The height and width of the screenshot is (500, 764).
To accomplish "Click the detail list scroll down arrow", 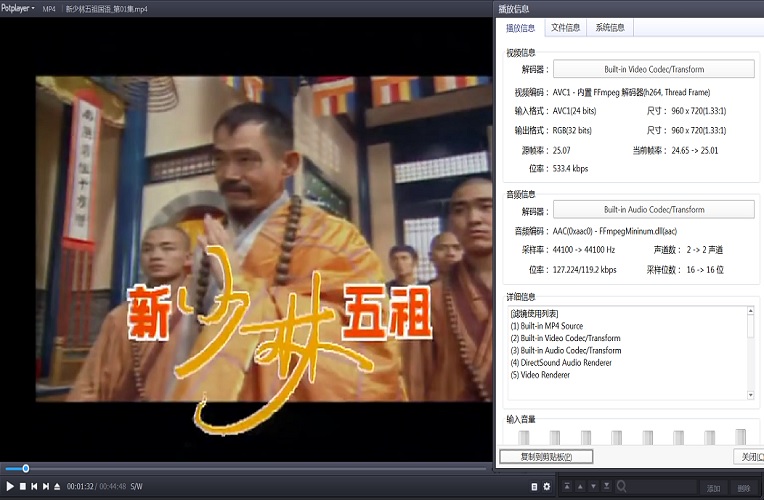I will pos(751,395).
